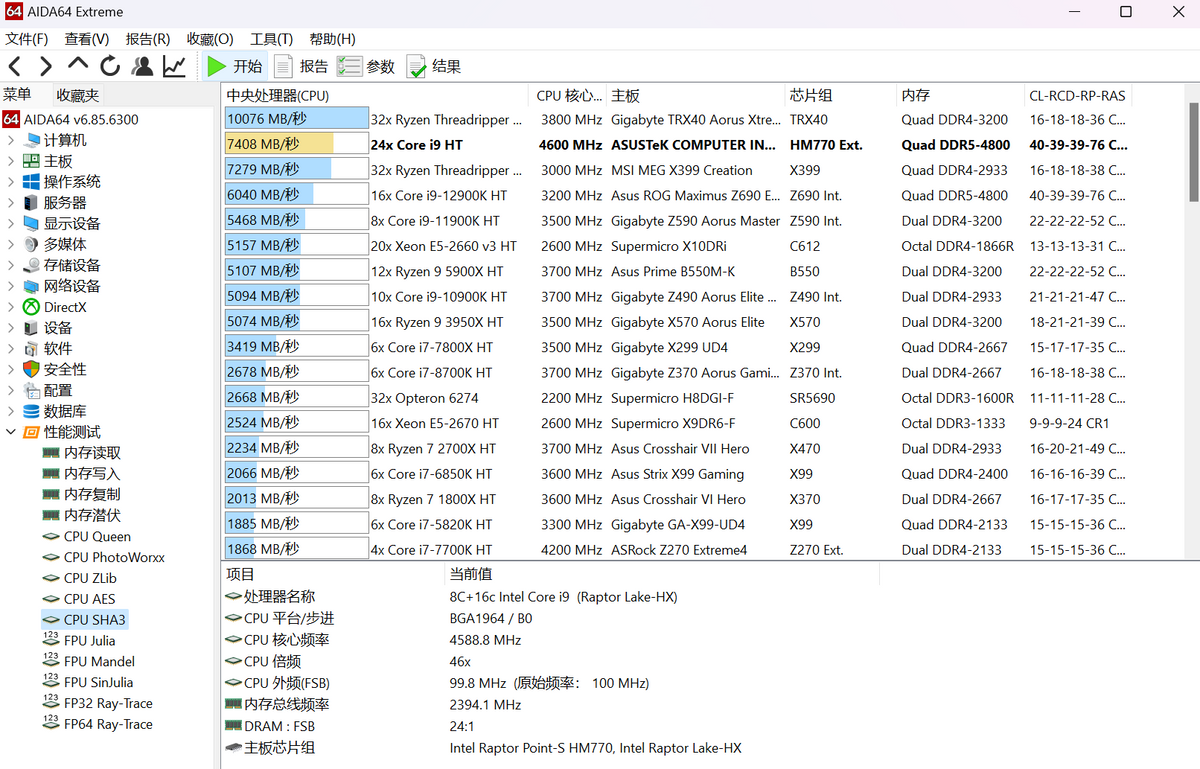The height and width of the screenshot is (769, 1200).
Task: Select the 数据库 database icon
Action: 31,411
